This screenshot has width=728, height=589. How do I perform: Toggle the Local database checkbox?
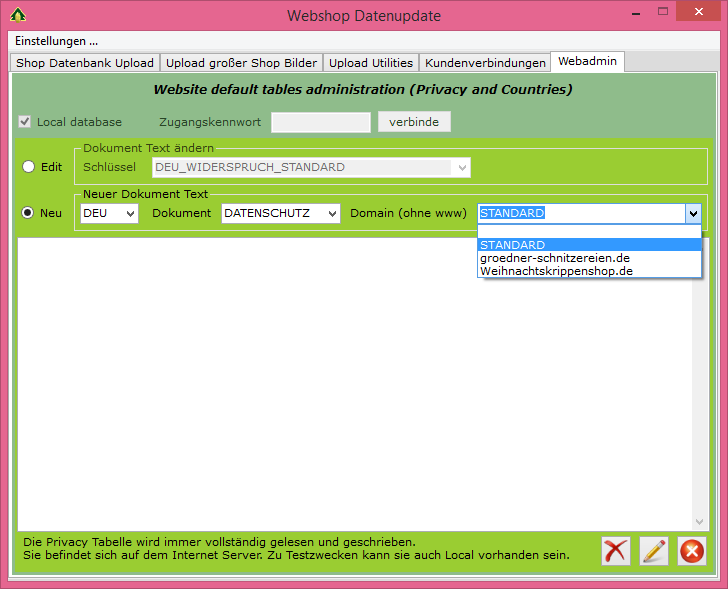coord(25,122)
